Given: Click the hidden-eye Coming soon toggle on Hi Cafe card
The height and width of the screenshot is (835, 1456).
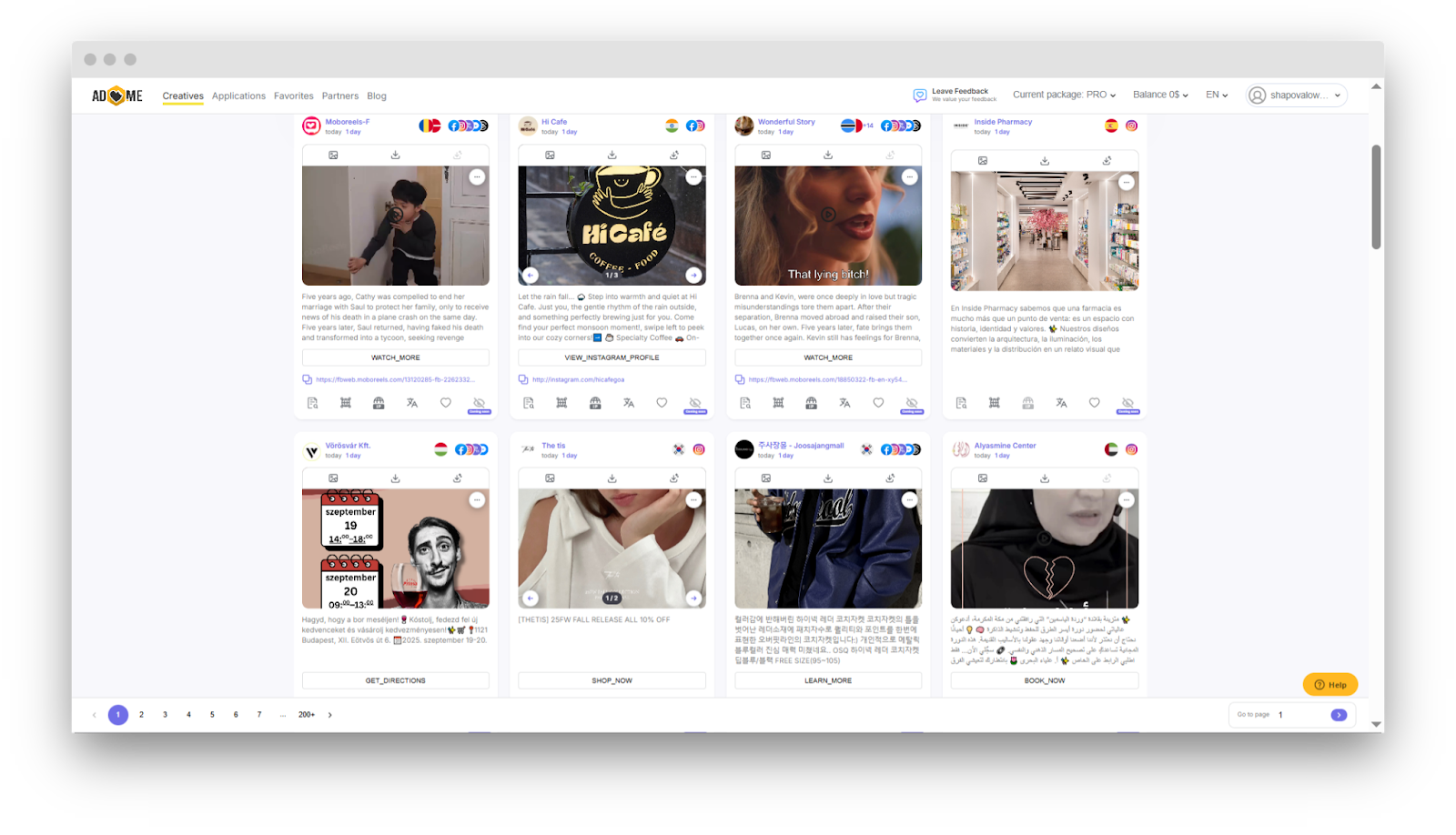Looking at the screenshot, I should pyautogui.click(x=696, y=403).
